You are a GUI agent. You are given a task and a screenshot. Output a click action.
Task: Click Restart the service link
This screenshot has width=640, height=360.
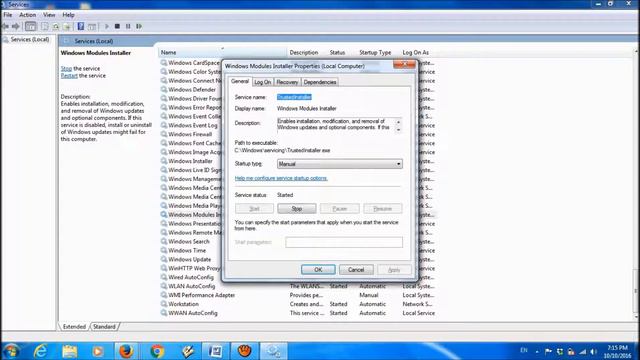(69, 76)
